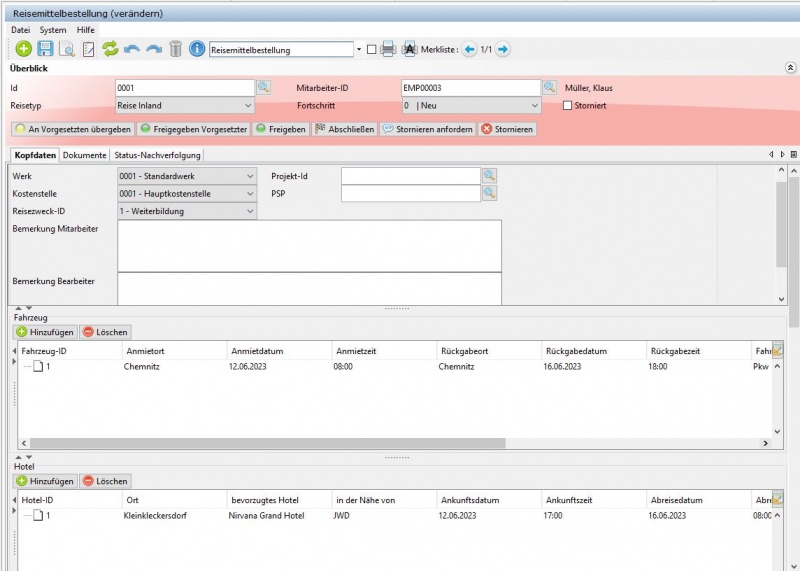The image size is (800, 571).
Task: Open lookup next to Mitarbeiter-ID field
Action: pos(549,88)
